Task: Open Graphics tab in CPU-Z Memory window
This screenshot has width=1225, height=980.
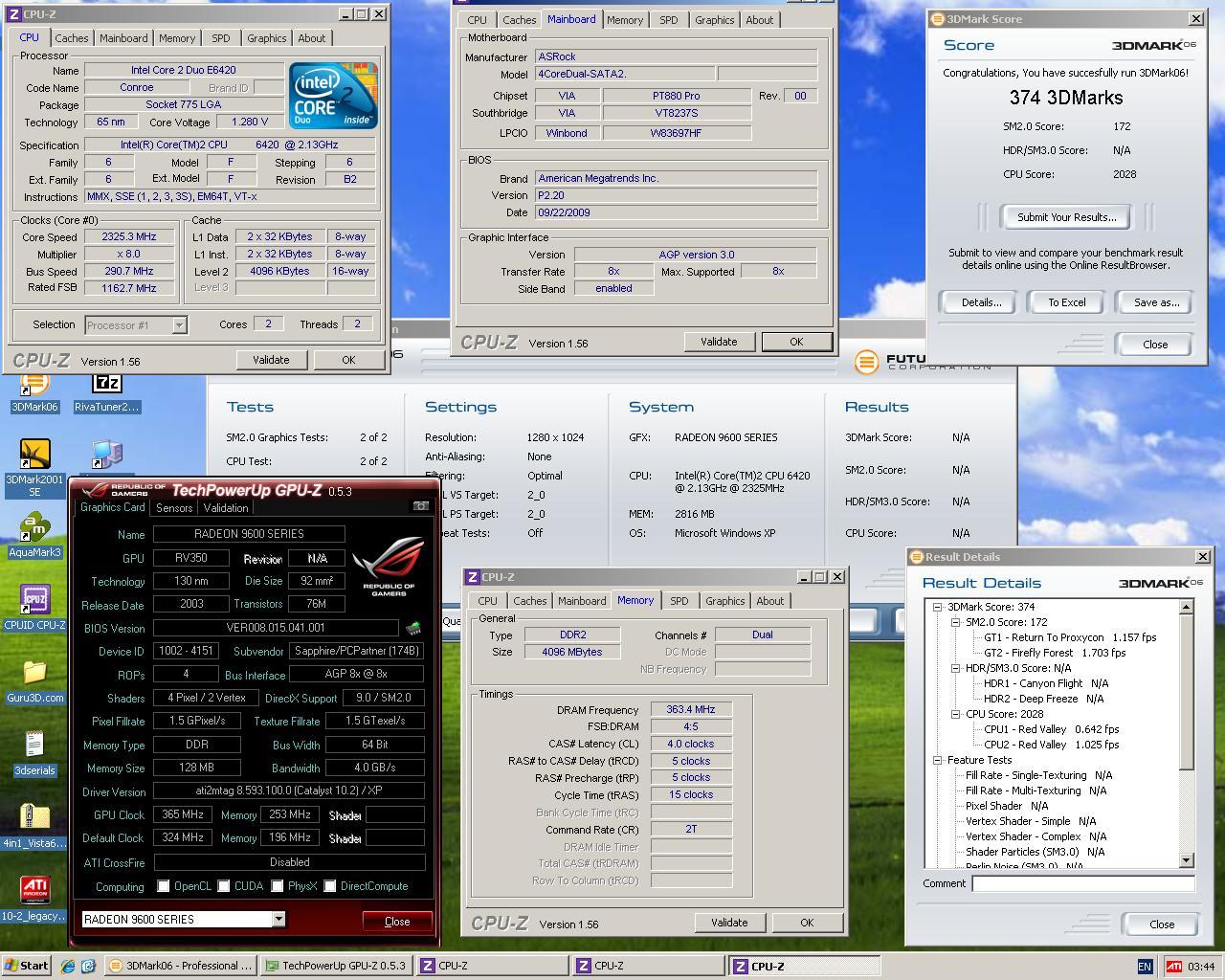Action: (724, 601)
